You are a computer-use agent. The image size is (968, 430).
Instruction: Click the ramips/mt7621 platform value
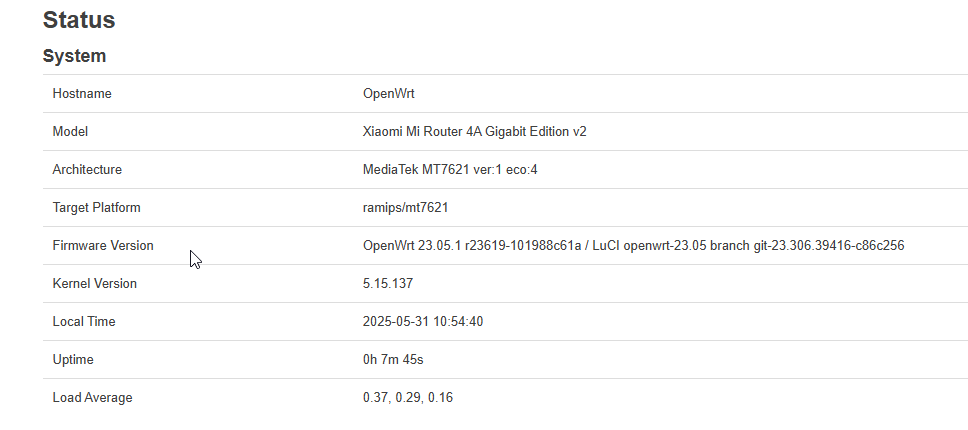[x=405, y=208]
